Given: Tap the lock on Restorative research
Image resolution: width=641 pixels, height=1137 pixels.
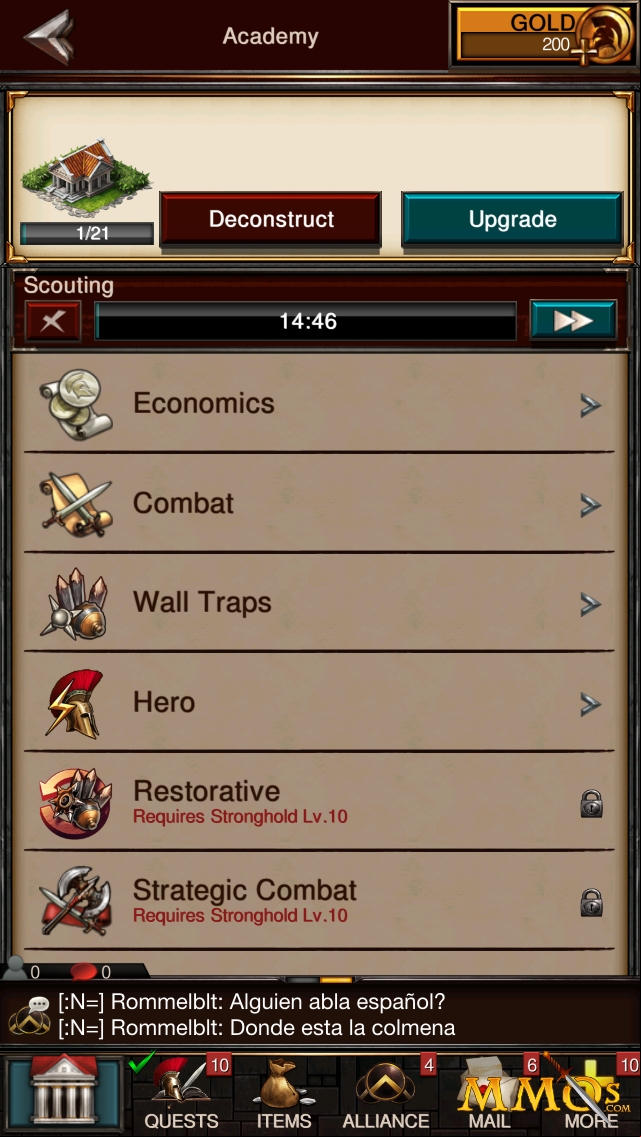Looking at the screenshot, I should tap(592, 803).
